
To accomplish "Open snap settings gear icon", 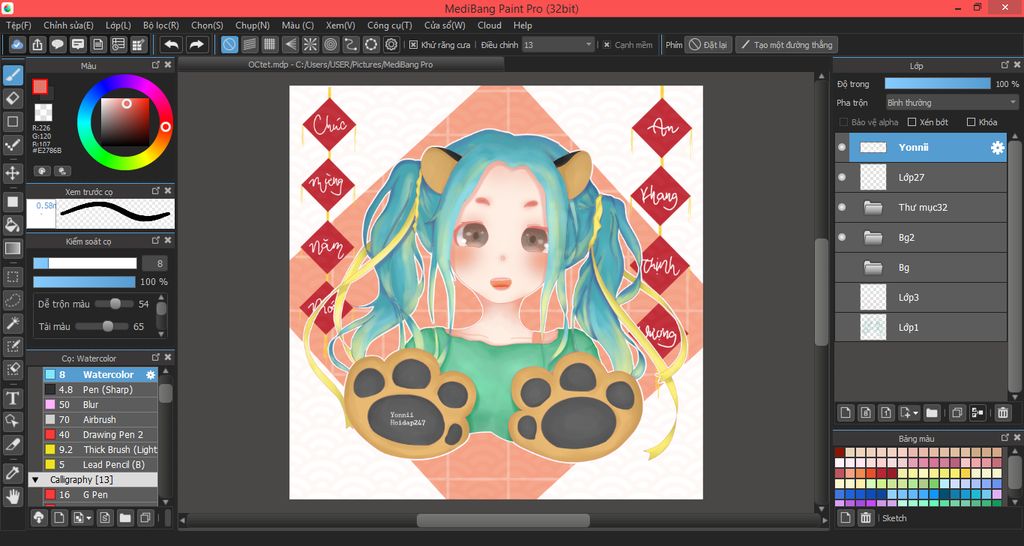I will pos(391,44).
